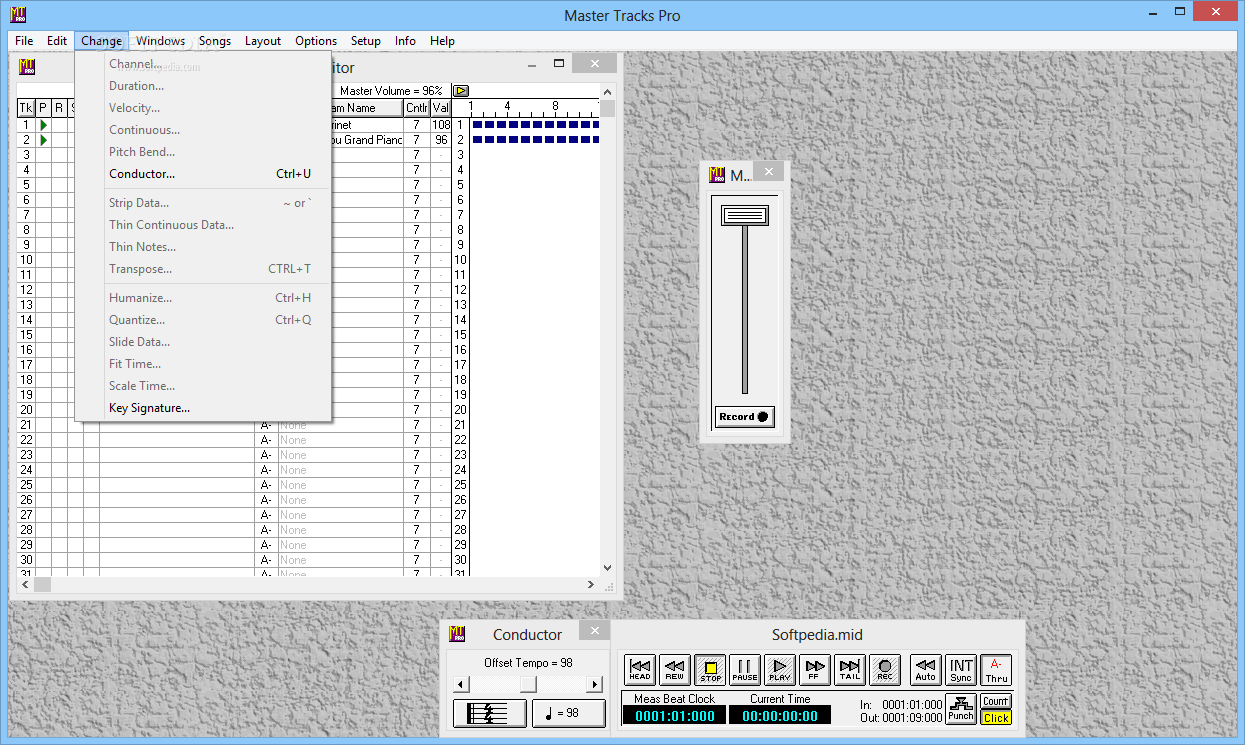The image size is (1245, 745).
Task: Click the first measure block of track 1
Action: click(x=477, y=125)
